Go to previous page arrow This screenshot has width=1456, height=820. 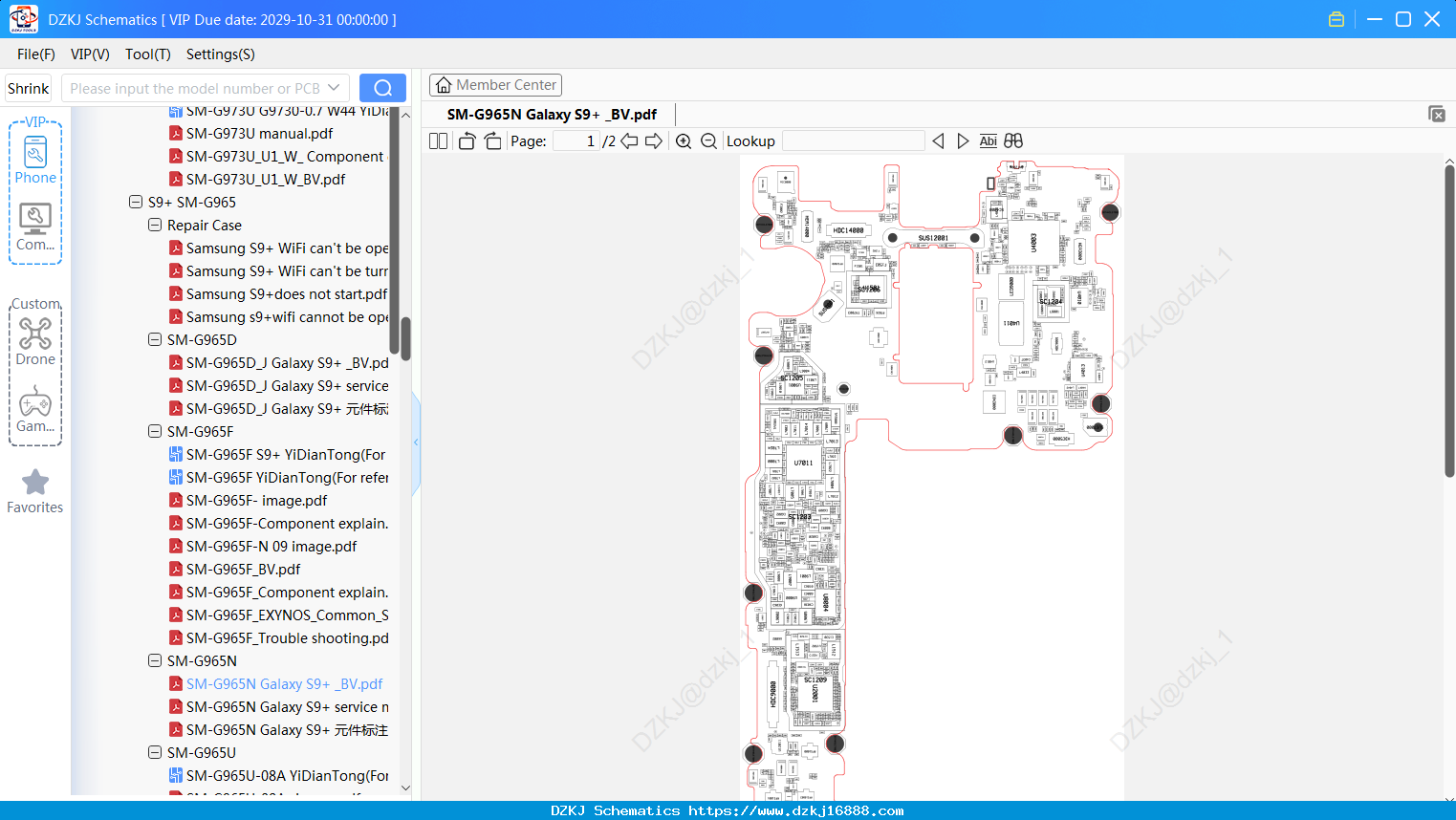coord(629,141)
